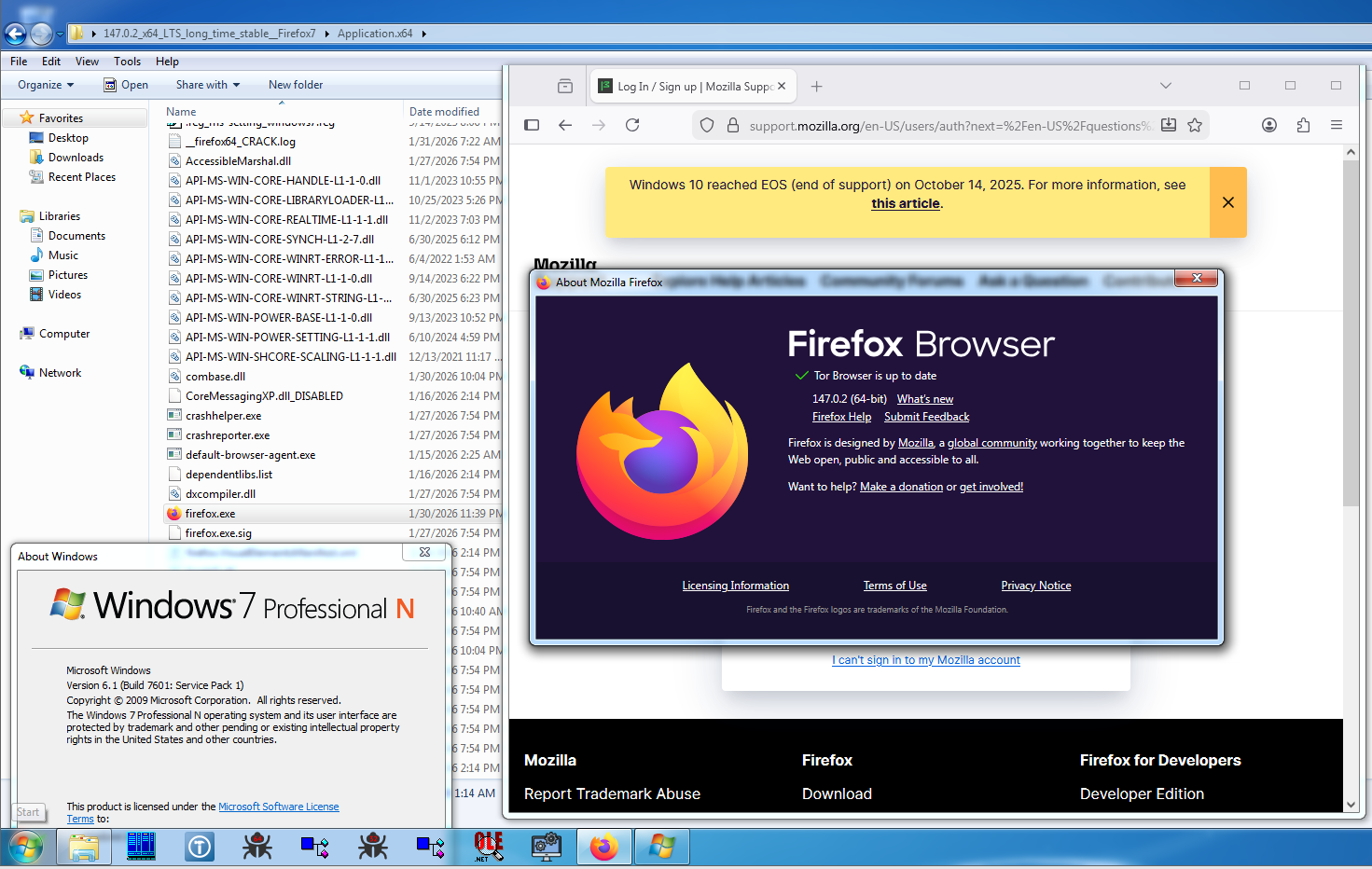Click the tracking protection shield icon

tap(707, 125)
